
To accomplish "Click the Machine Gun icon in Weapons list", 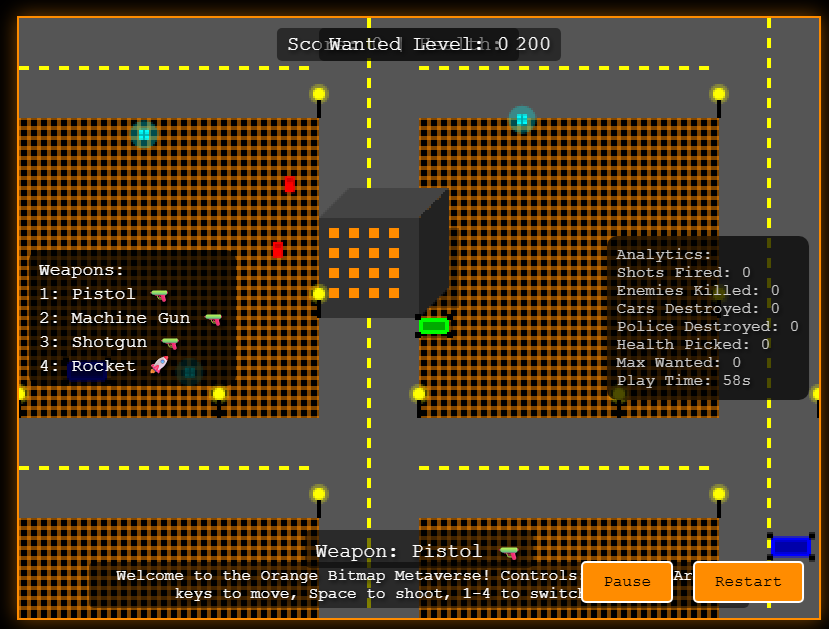I will (213, 319).
